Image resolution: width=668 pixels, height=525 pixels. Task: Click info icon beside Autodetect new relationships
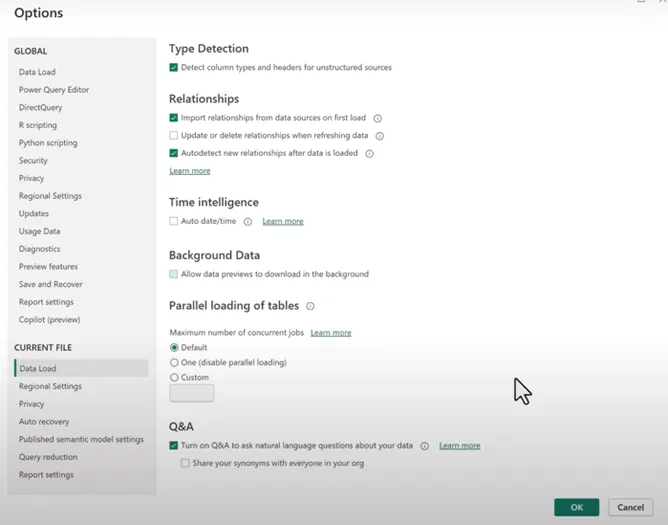pyautogui.click(x=369, y=154)
